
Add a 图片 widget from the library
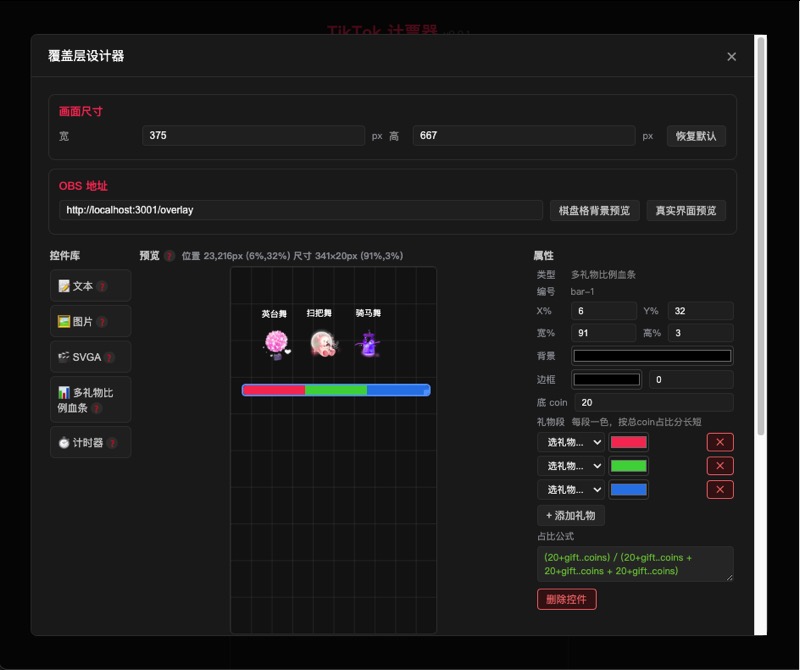pyautogui.click(x=90, y=321)
